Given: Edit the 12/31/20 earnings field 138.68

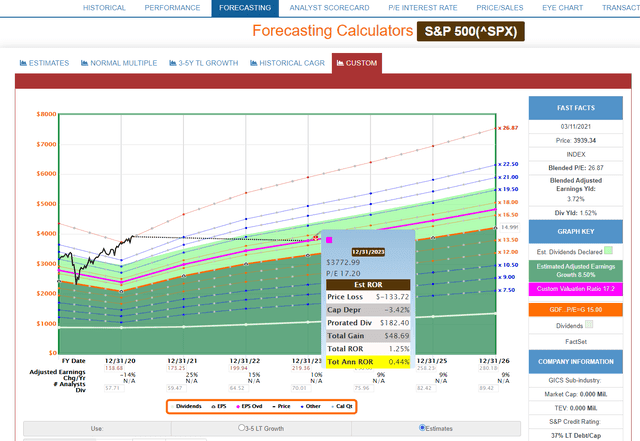Looking at the screenshot, I should pos(114,368).
